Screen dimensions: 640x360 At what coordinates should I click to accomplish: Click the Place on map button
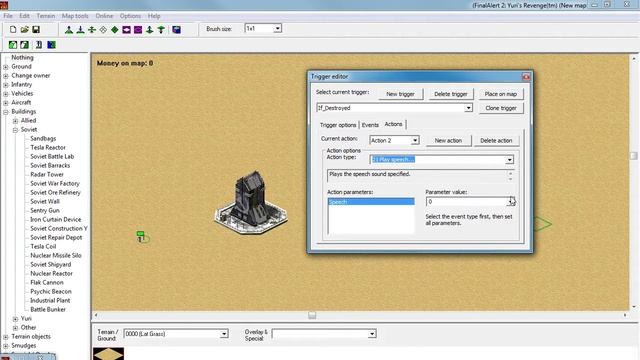coord(501,94)
